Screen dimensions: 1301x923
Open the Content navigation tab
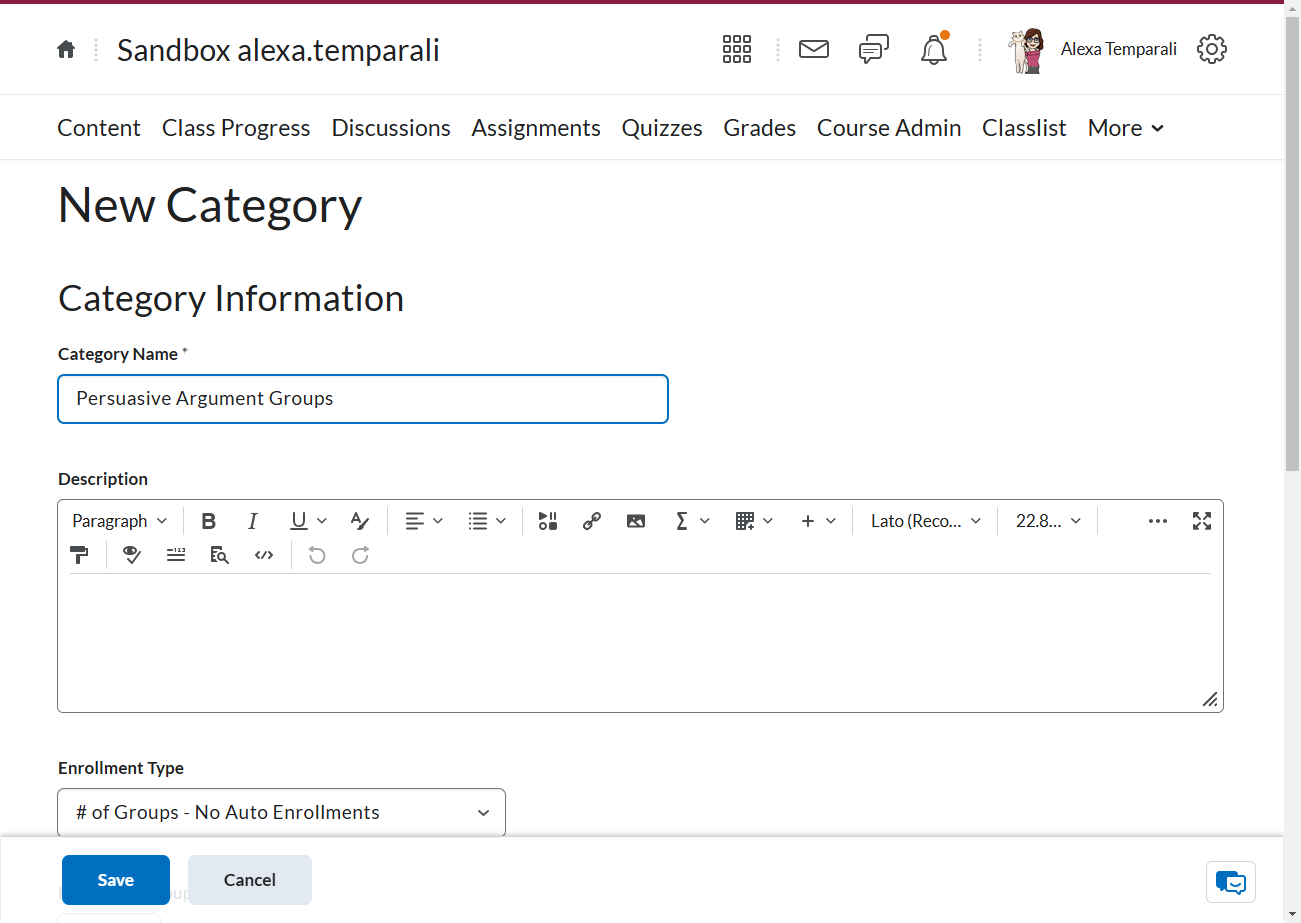coord(99,128)
